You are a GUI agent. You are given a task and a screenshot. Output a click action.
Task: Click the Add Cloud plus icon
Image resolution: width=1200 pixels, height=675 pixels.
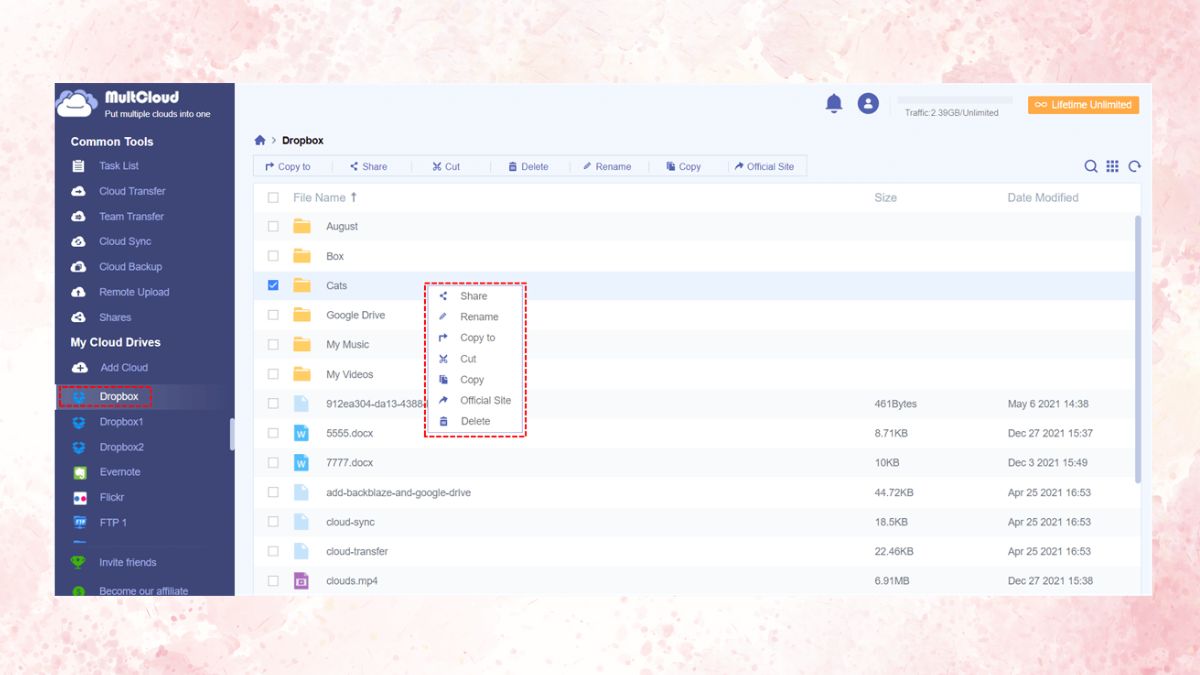[79, 367]
